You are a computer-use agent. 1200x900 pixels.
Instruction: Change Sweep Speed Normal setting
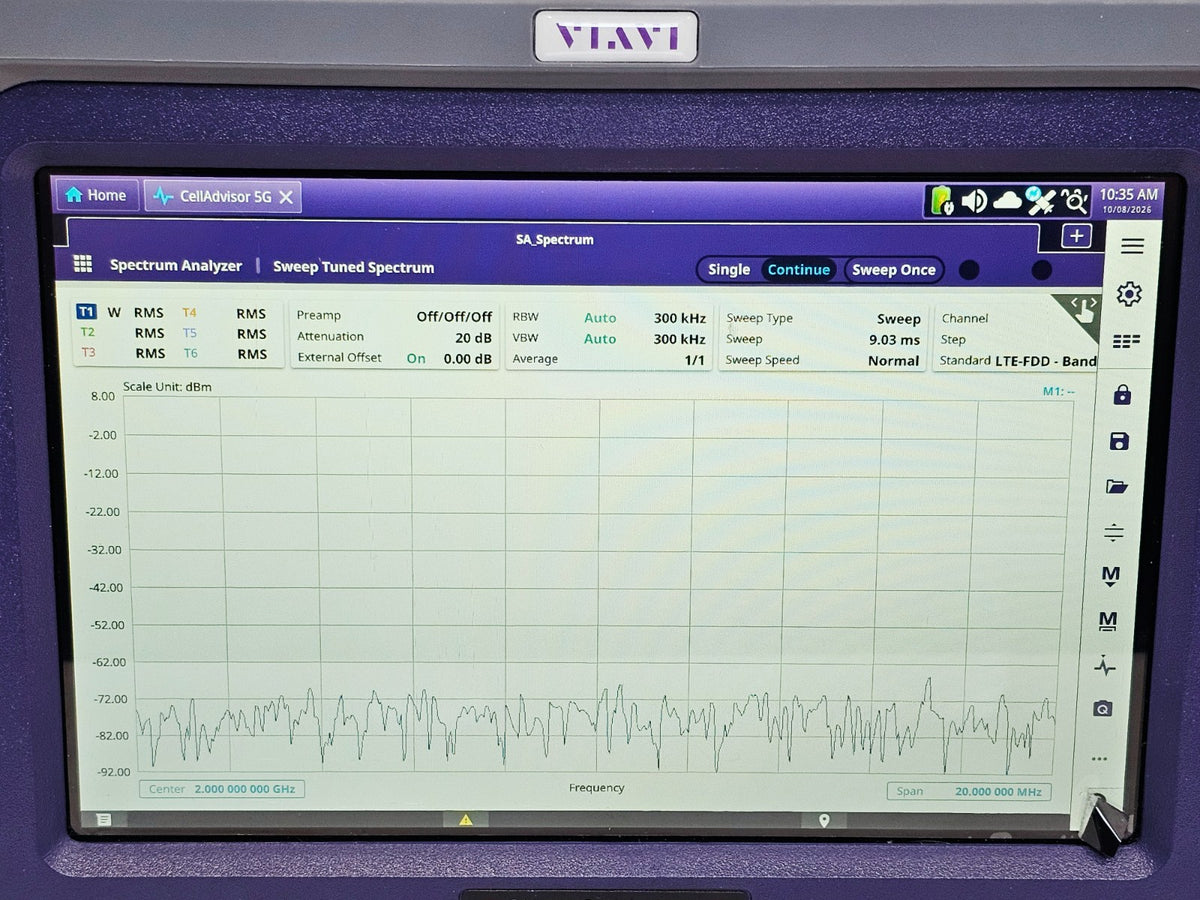[893, 361]
